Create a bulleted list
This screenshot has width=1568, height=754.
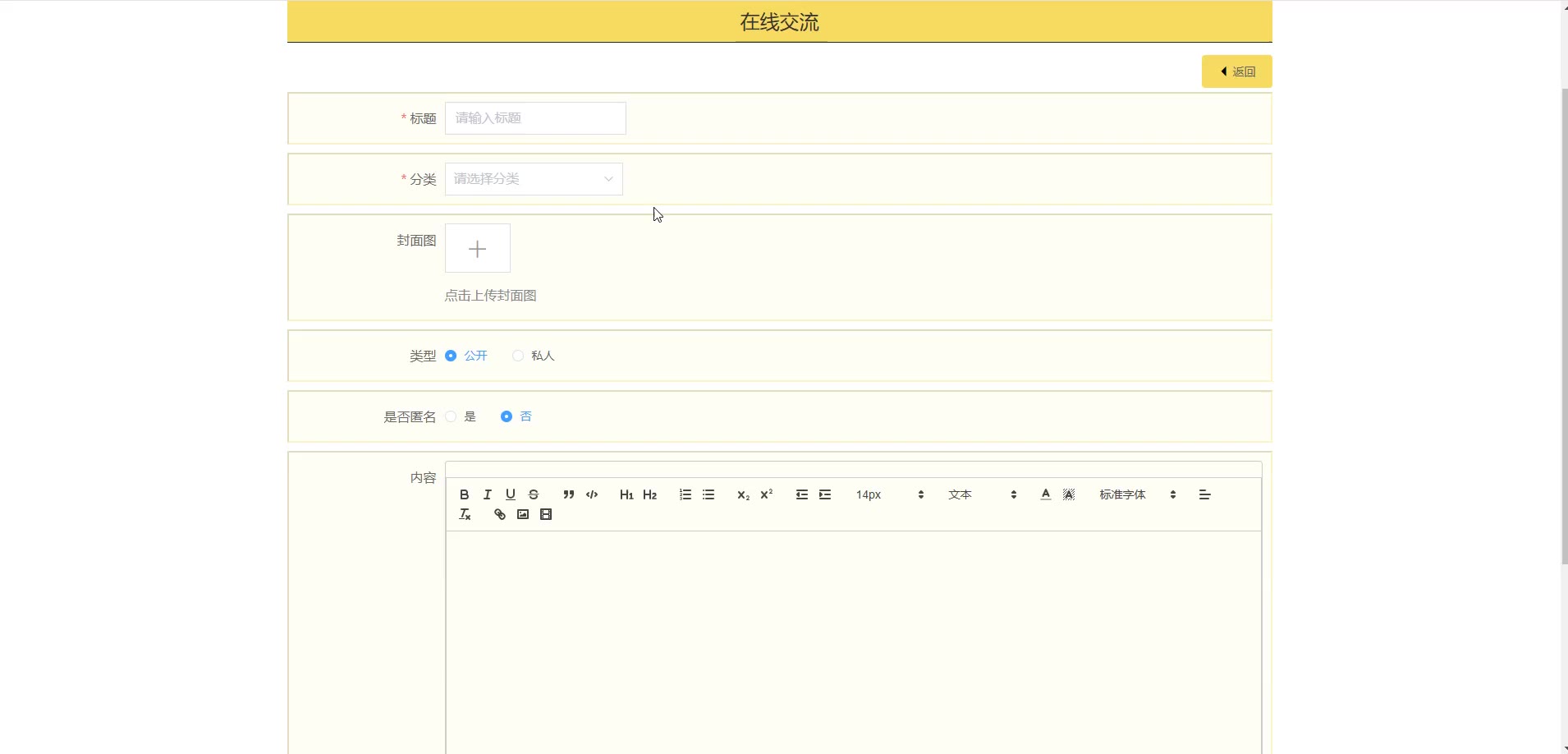tap(708, 494)
